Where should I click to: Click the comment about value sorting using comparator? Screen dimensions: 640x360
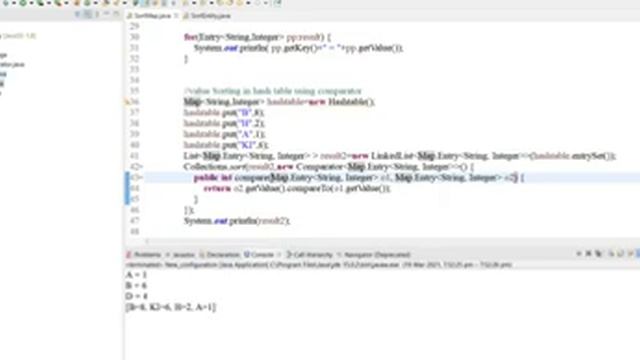tap(273, 91)
